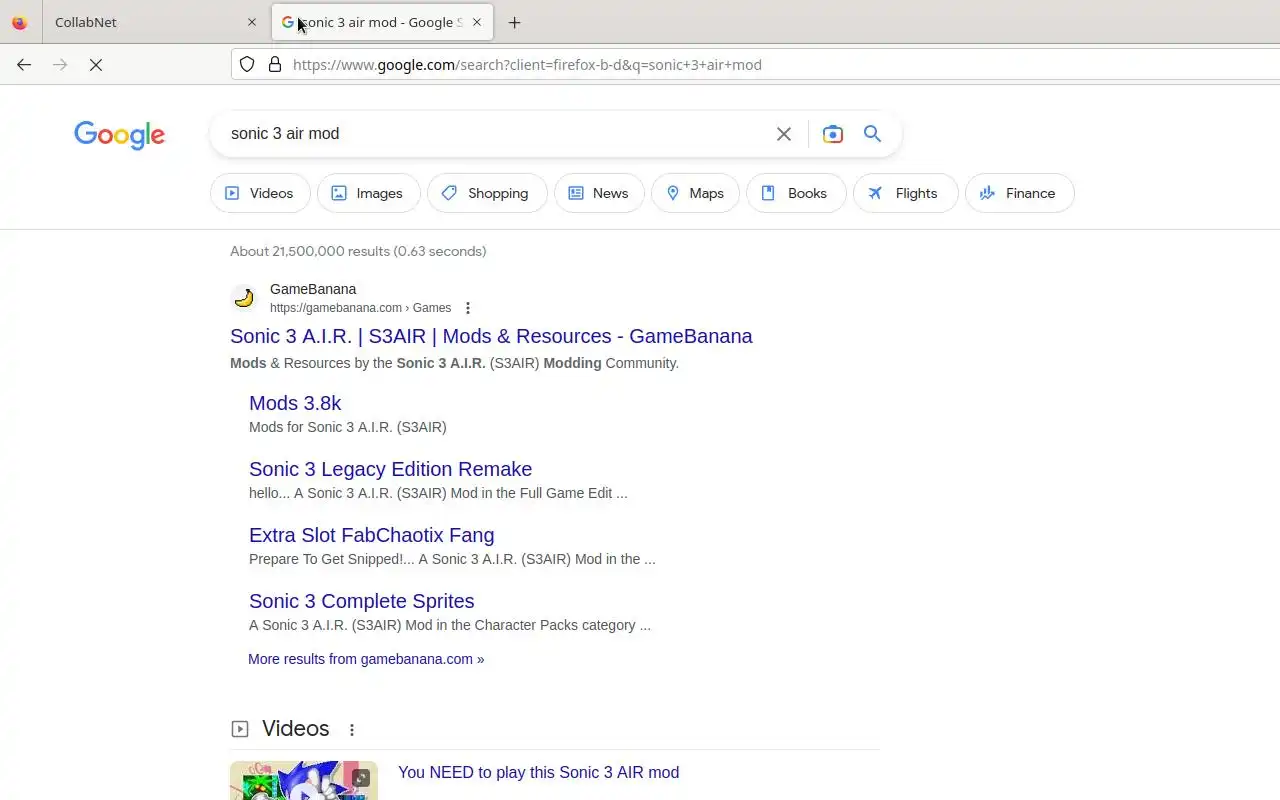Go back to previous page
This screenshot has width=1280, height=800.
point(24,64)
